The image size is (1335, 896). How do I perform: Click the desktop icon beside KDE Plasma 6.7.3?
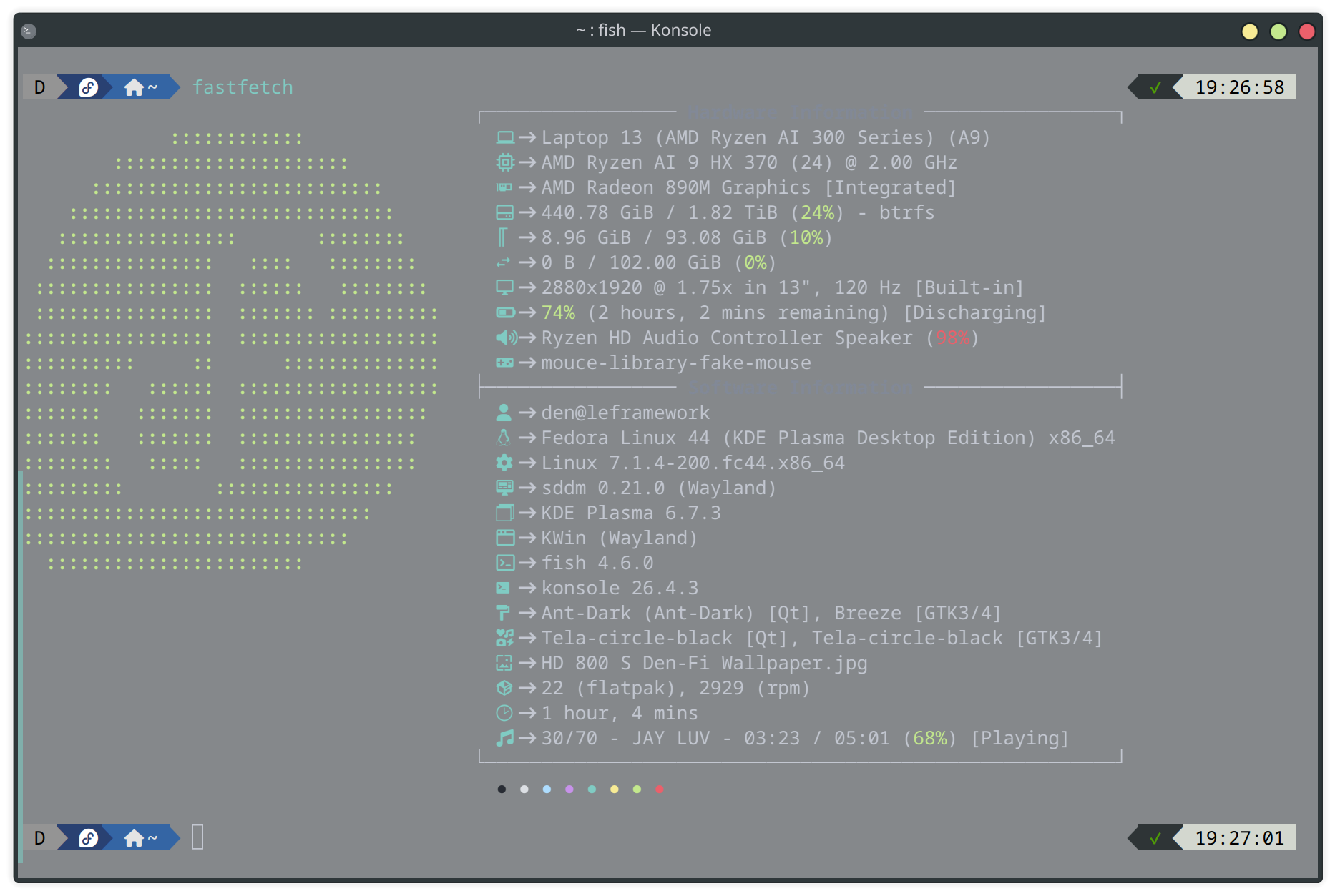(x=505, y=513)
